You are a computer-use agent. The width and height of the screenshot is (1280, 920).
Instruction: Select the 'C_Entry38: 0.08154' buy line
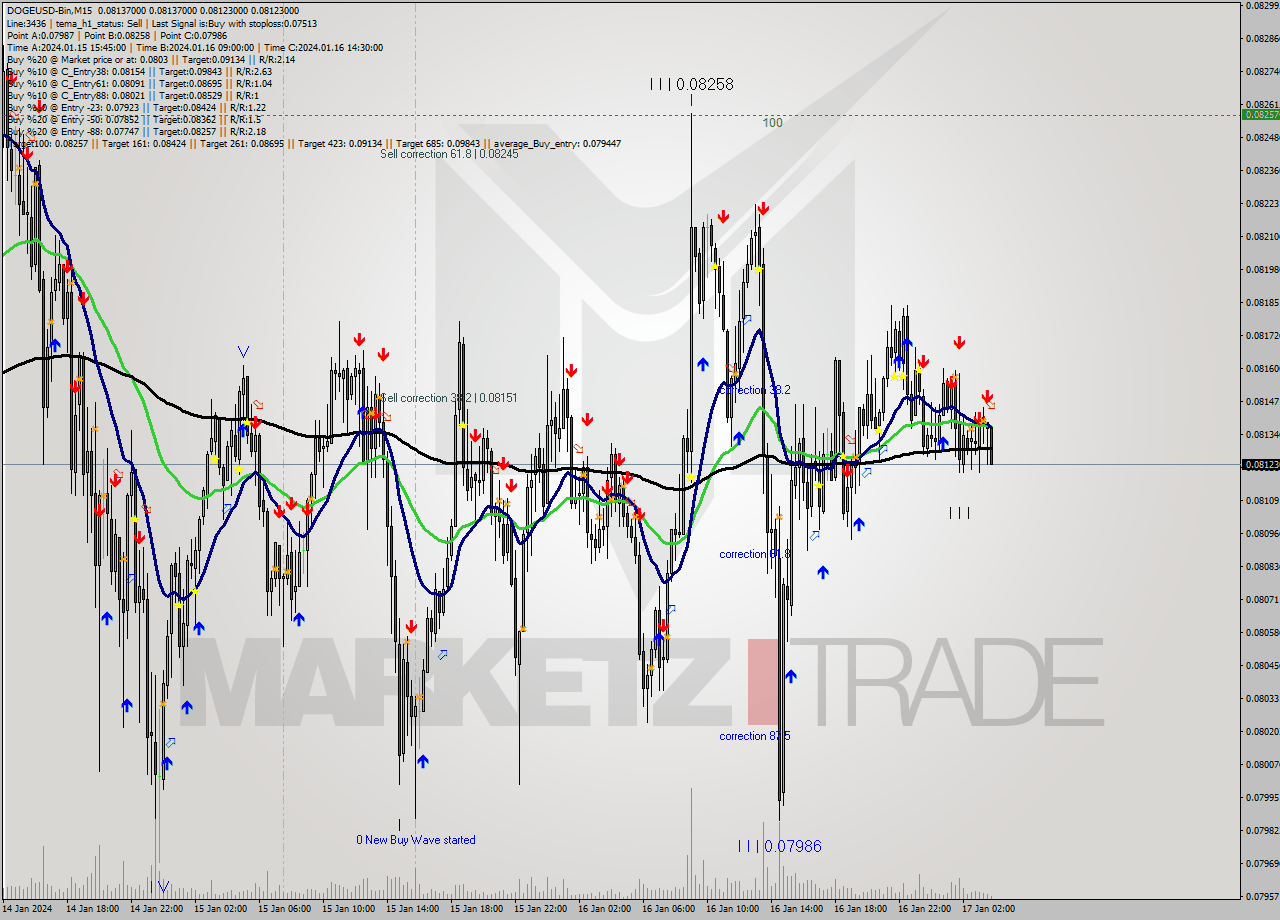pyautogui.click(x=138, y=71)
